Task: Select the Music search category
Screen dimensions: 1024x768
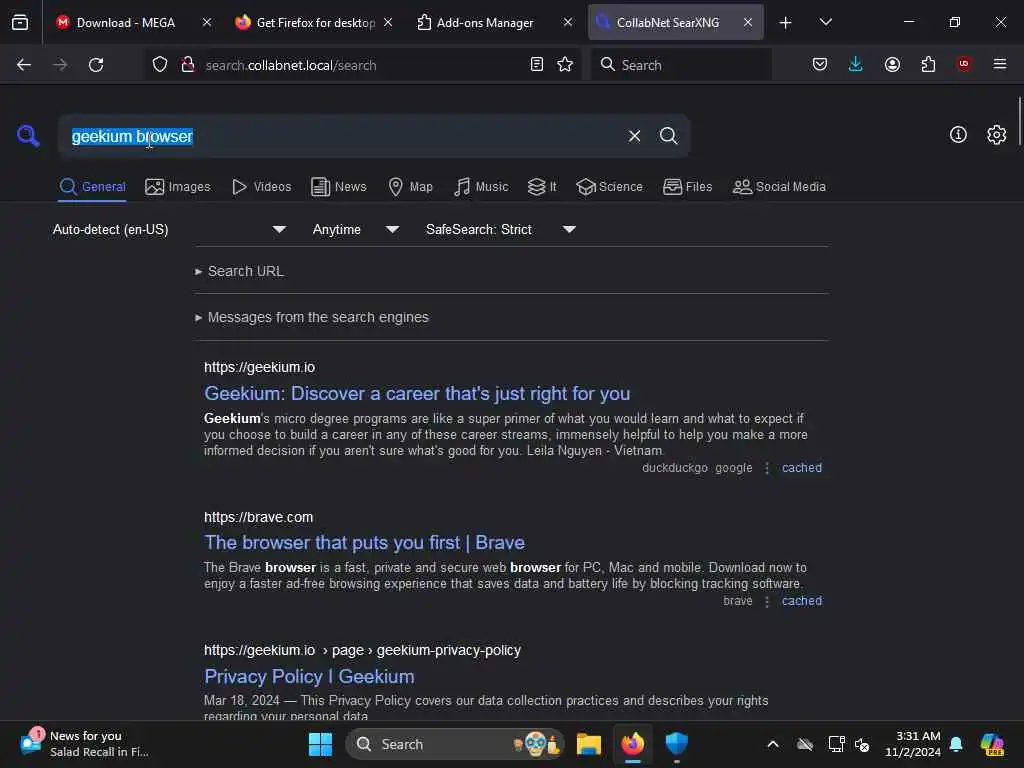Action: (x=481, y=187)
